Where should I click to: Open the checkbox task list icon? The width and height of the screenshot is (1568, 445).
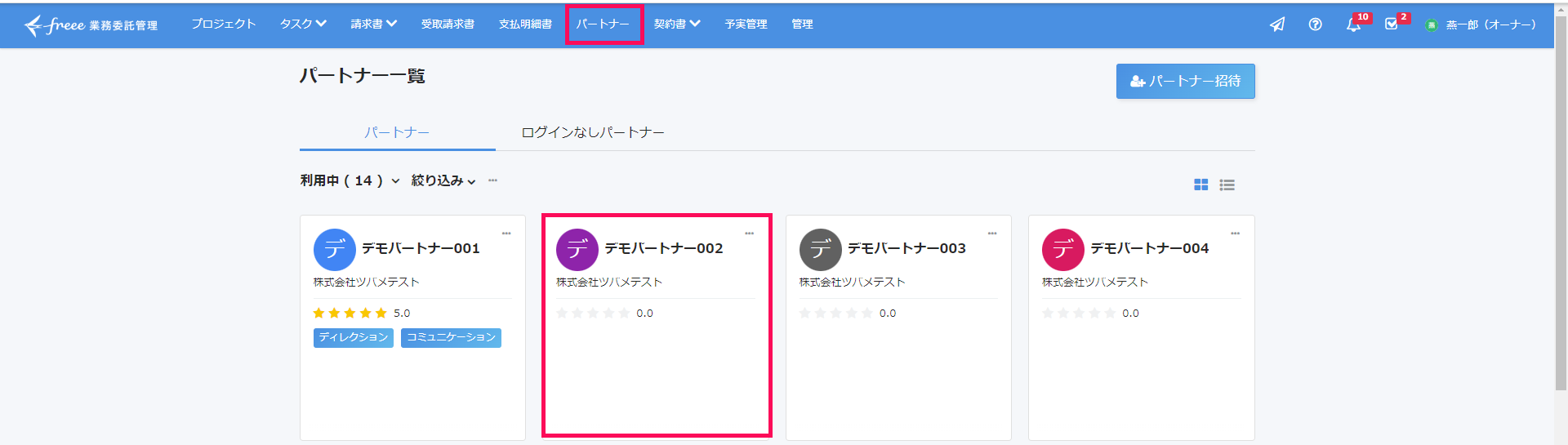point(1392,24)
